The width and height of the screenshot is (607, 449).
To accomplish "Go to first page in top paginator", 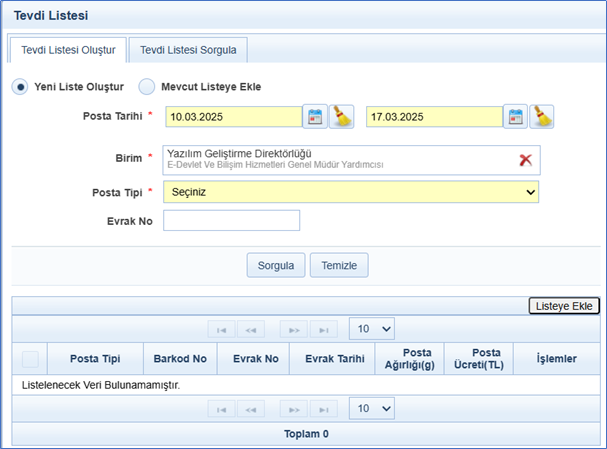I will [x=222, y=328].
